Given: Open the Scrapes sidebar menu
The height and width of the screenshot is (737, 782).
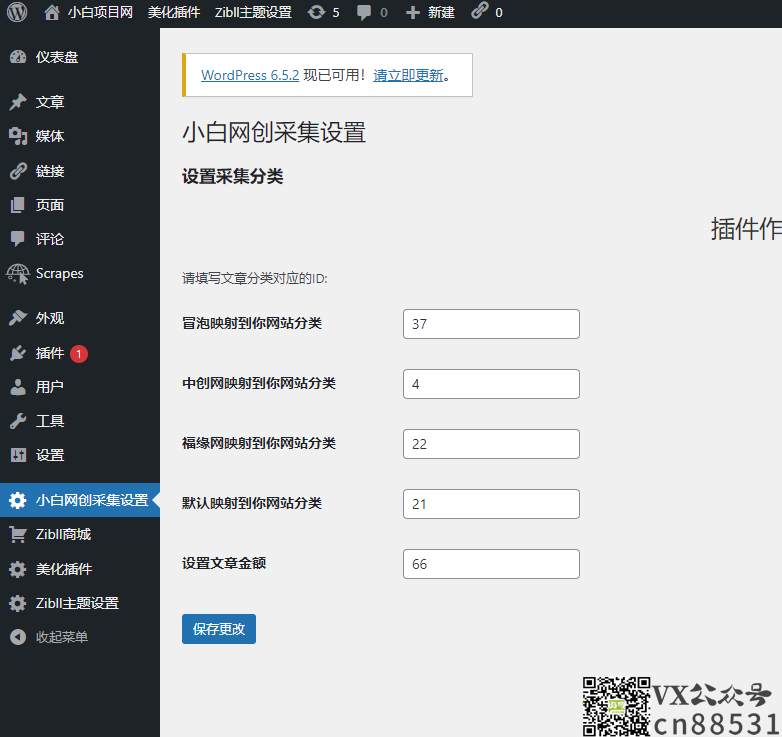Looking at the screenshot, I should click(59, 273).
